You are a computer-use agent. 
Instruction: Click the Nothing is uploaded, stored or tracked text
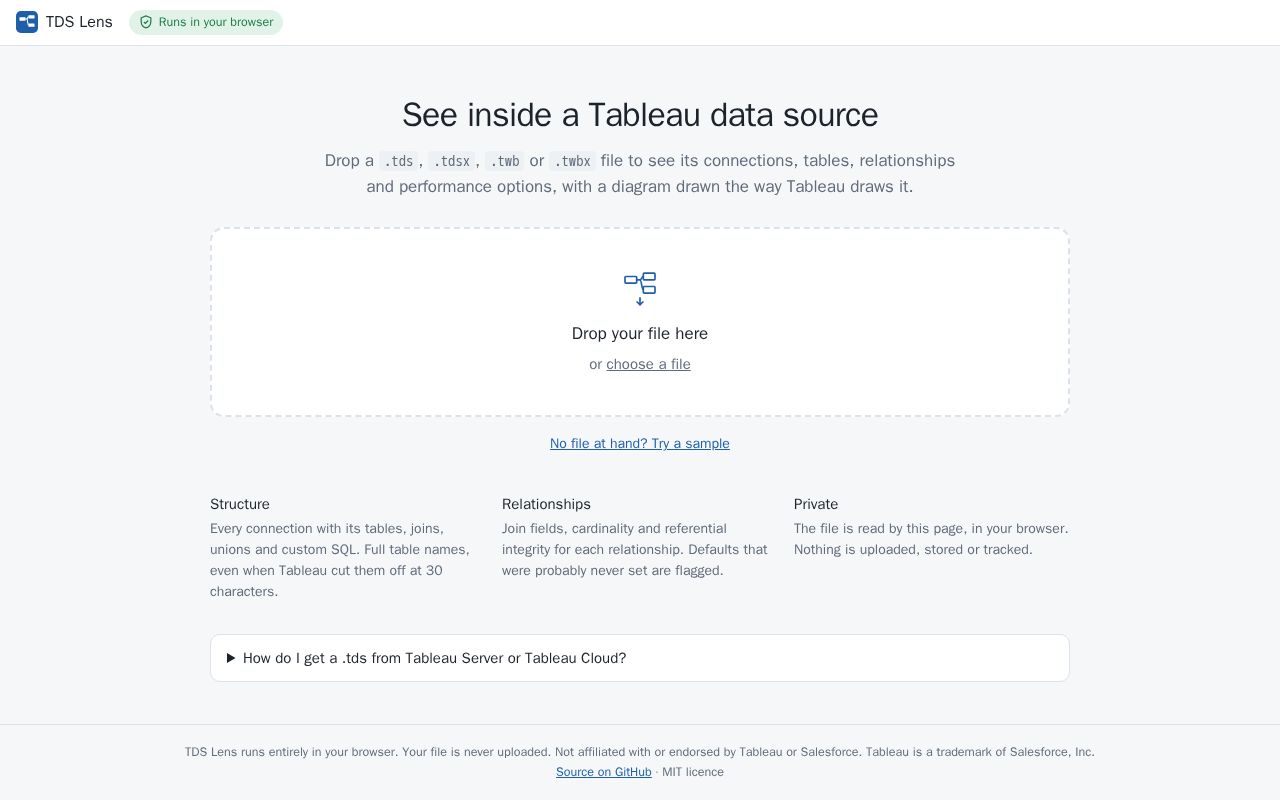(x=913, y=549)
